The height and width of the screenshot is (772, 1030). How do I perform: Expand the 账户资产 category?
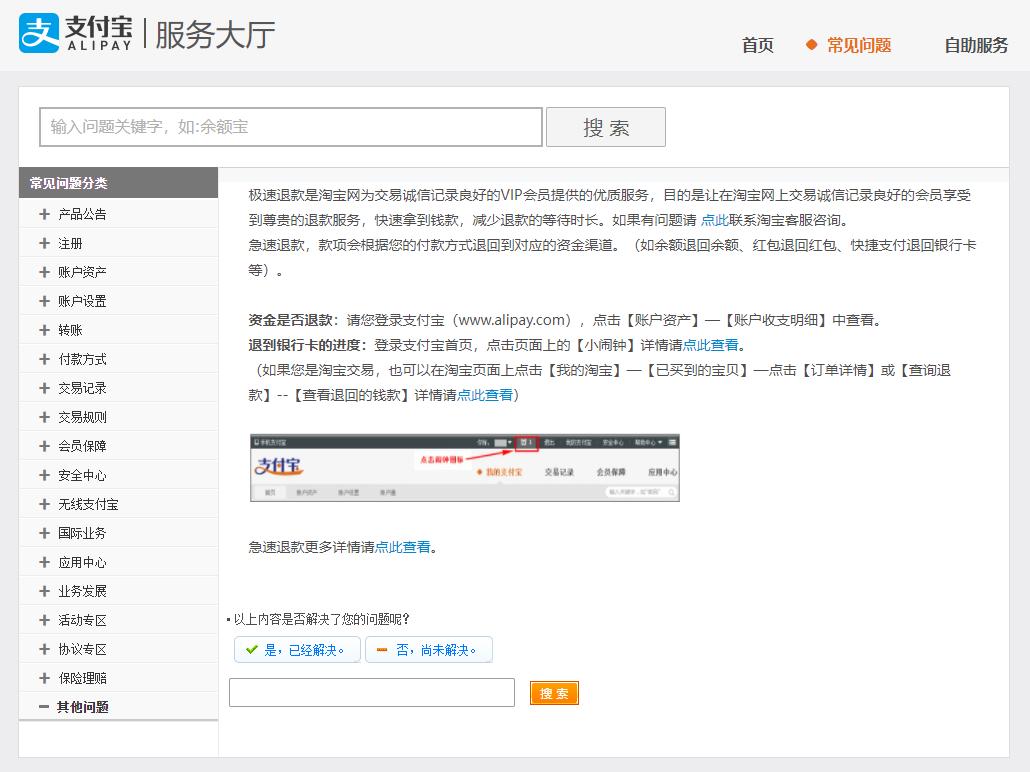click(82, 272)
